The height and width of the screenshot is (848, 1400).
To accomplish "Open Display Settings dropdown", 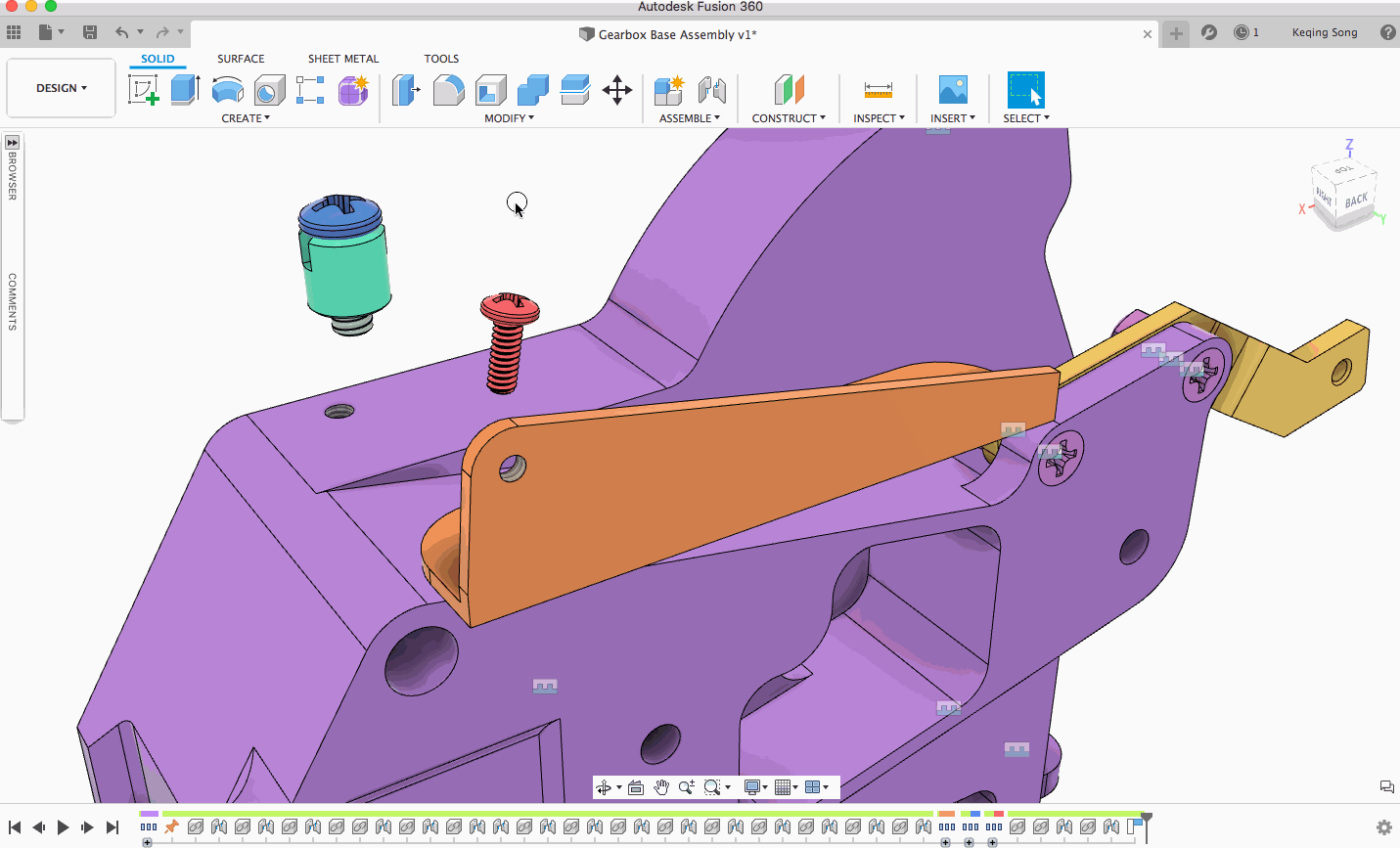I will [756, 787].
